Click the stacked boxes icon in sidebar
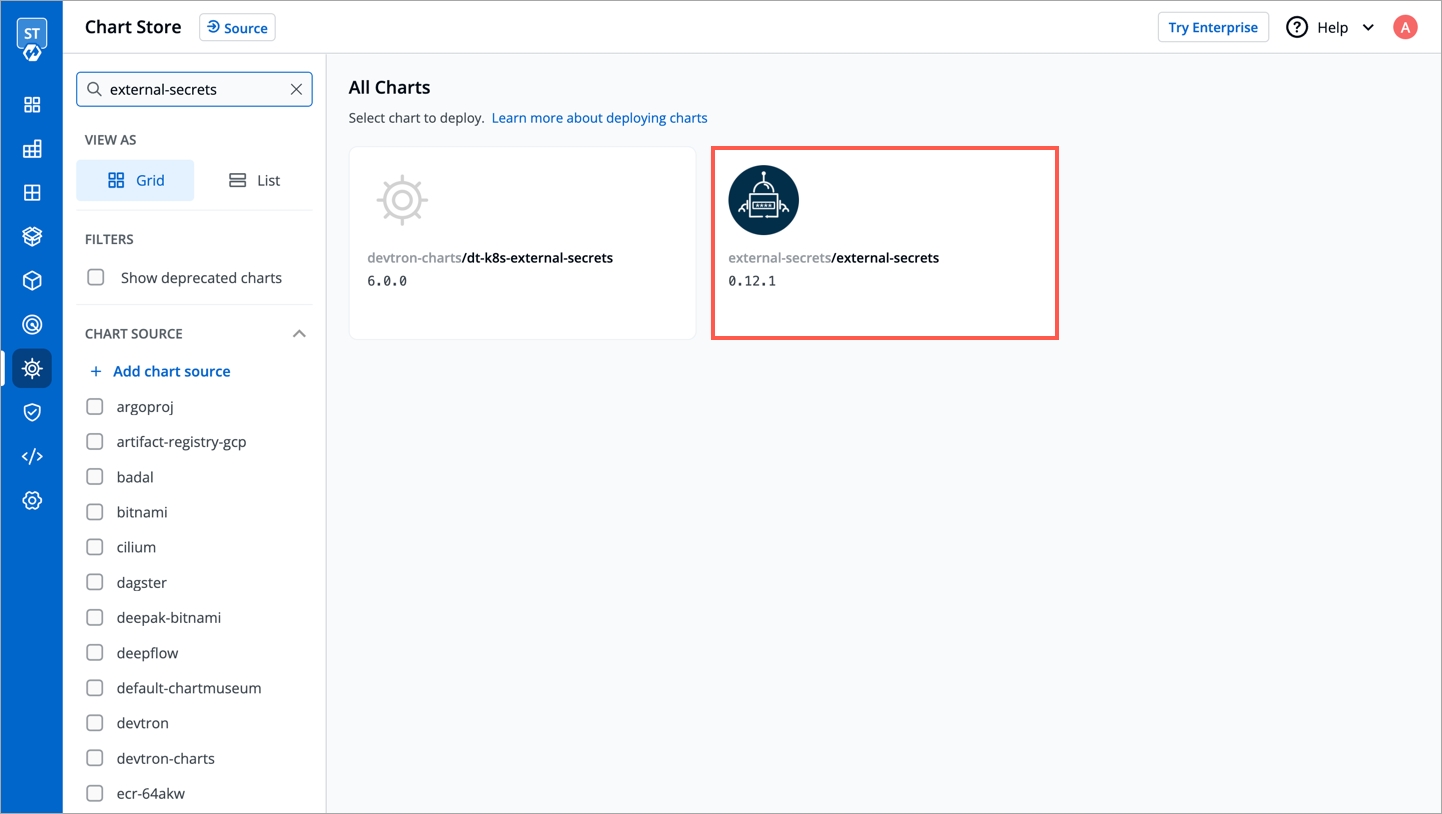Image resolution: width=1442 pixels, height=814 pixels. [32, 236]
